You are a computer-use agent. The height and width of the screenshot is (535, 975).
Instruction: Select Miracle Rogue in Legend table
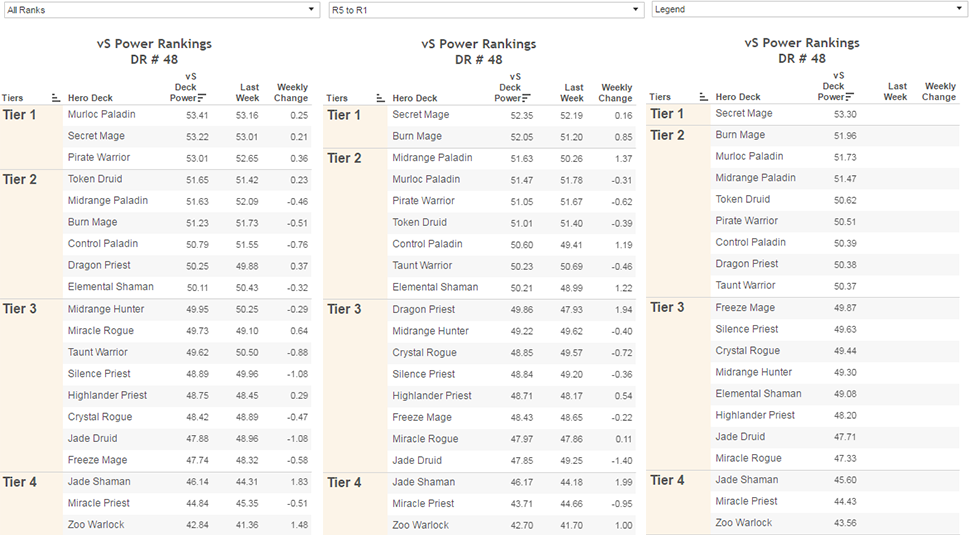click(x=748, y=458)
